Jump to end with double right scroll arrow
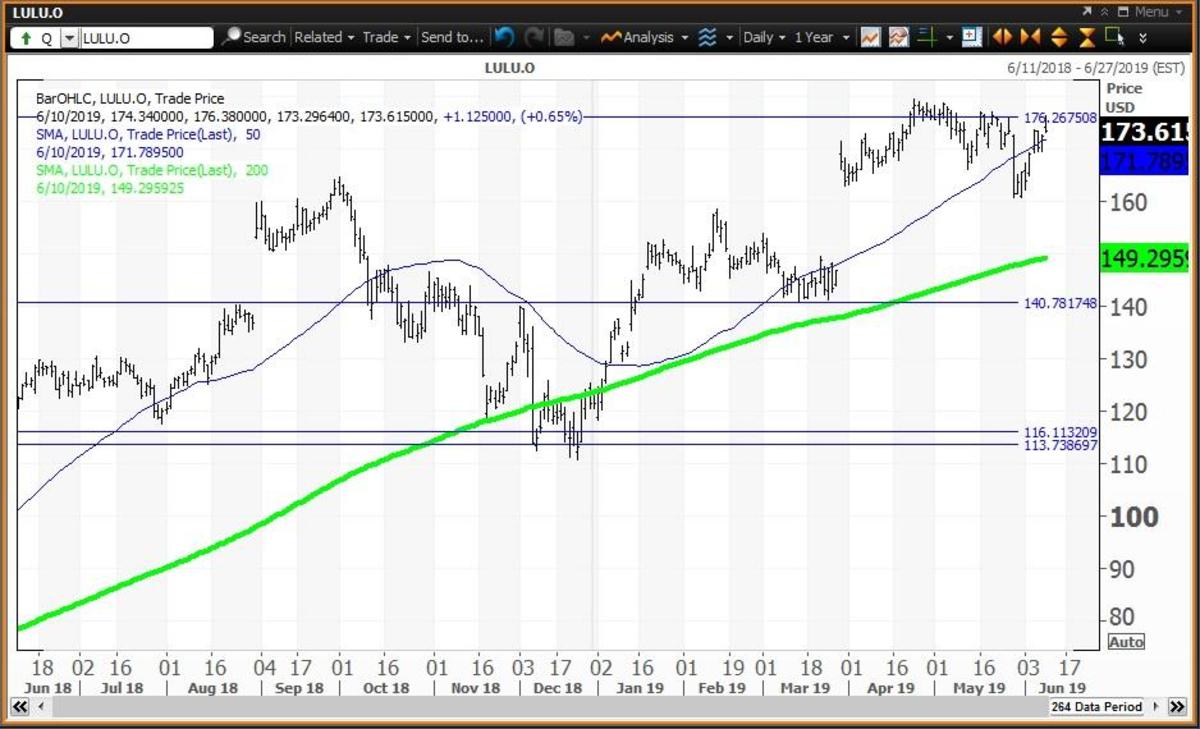The height and width of the screenshot is (729, 1200). point(1176,707)
